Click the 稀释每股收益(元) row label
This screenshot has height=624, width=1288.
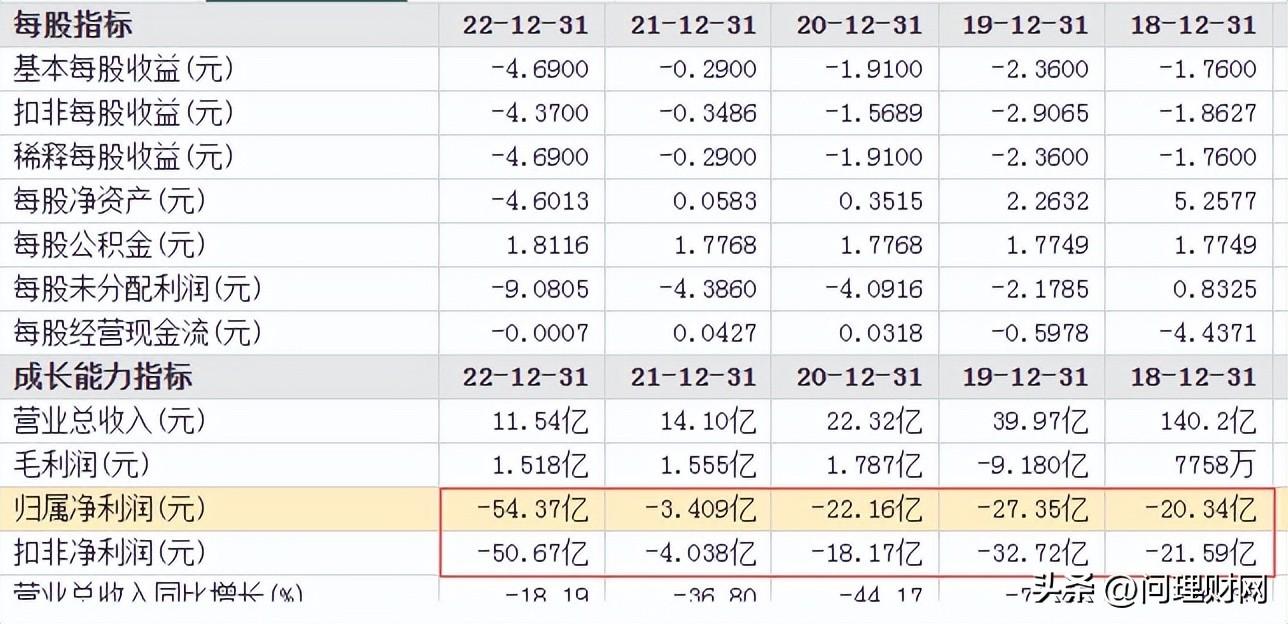(123, 157)
